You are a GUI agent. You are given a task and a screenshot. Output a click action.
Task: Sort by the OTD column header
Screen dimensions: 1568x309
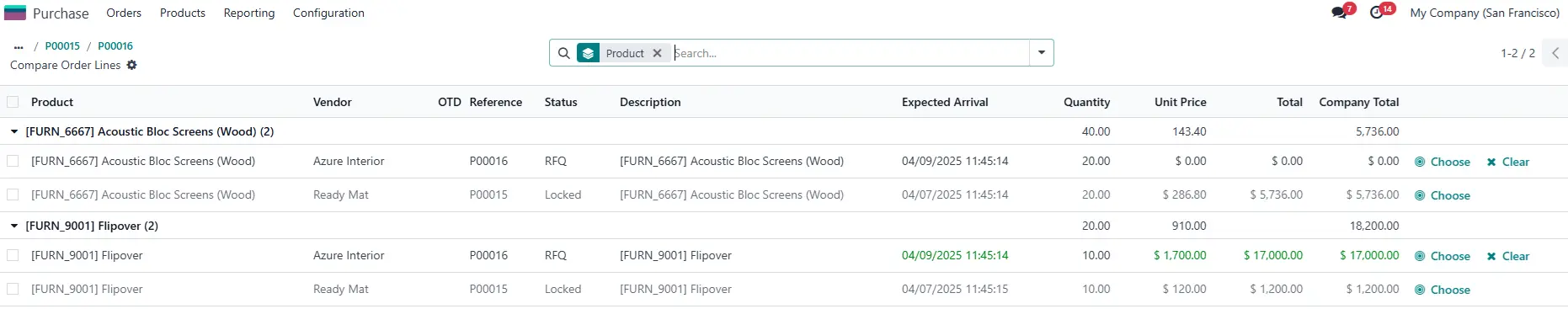point(450,102)
